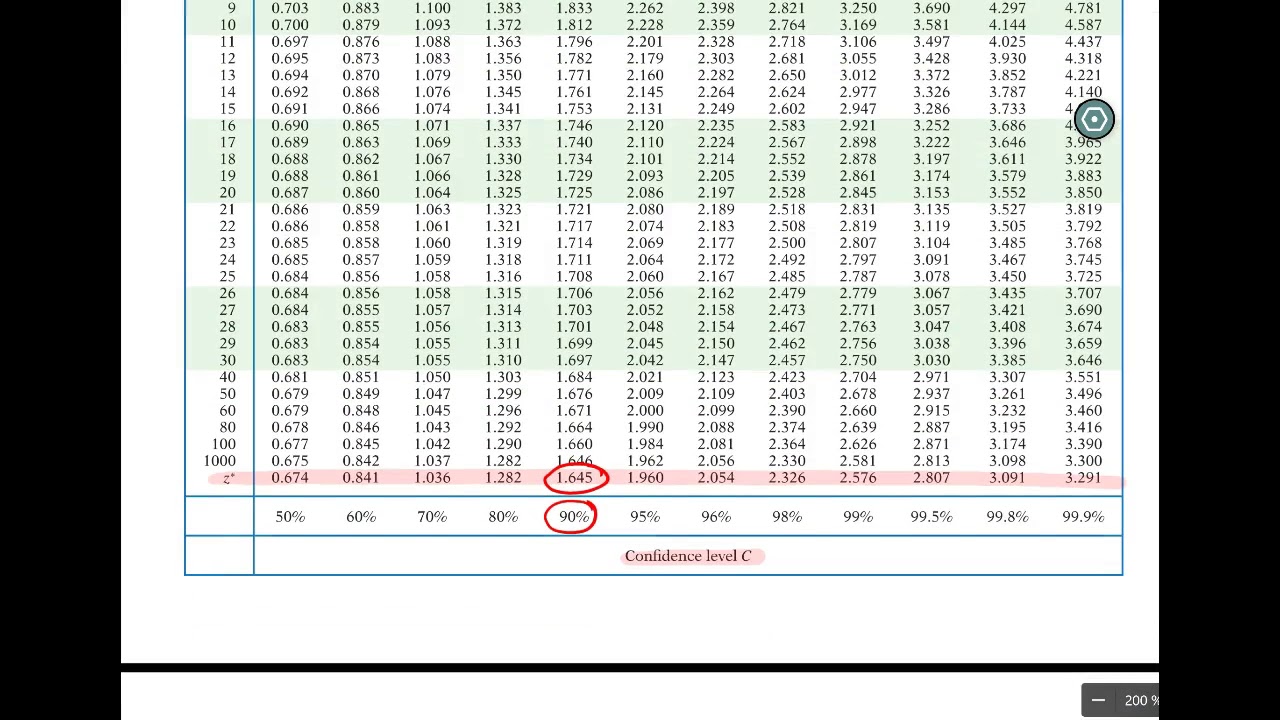
Task: Click the 50% confidence level label
Action: click(290, 517)
